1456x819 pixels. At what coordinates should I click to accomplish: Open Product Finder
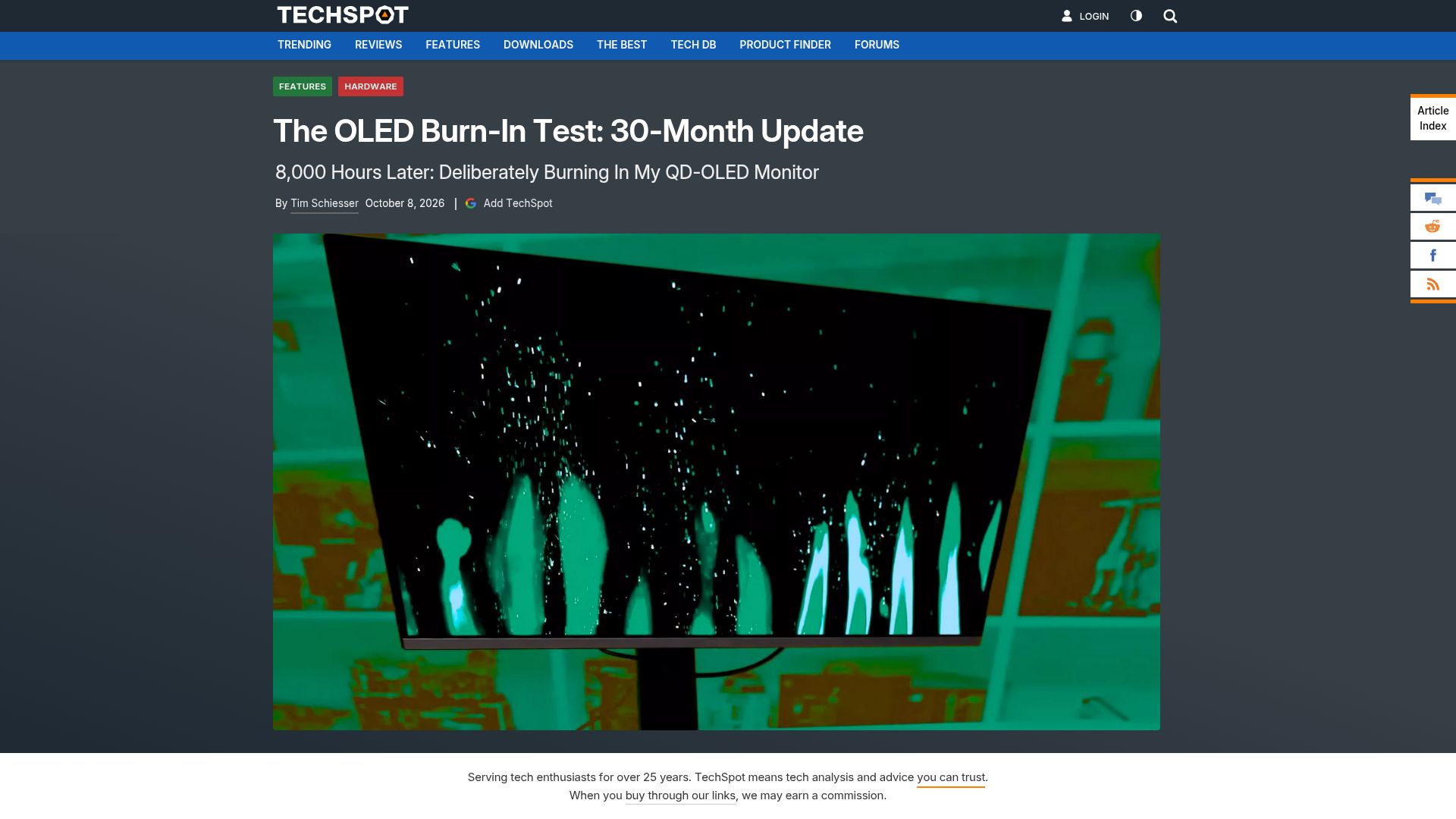[785, 45]
